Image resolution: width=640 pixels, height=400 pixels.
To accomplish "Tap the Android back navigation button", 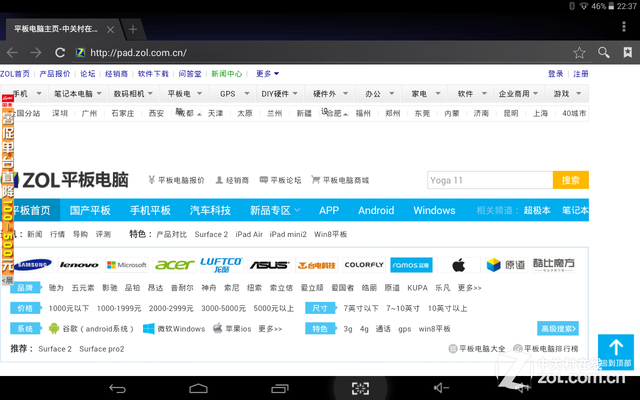I will pos(118,389).
